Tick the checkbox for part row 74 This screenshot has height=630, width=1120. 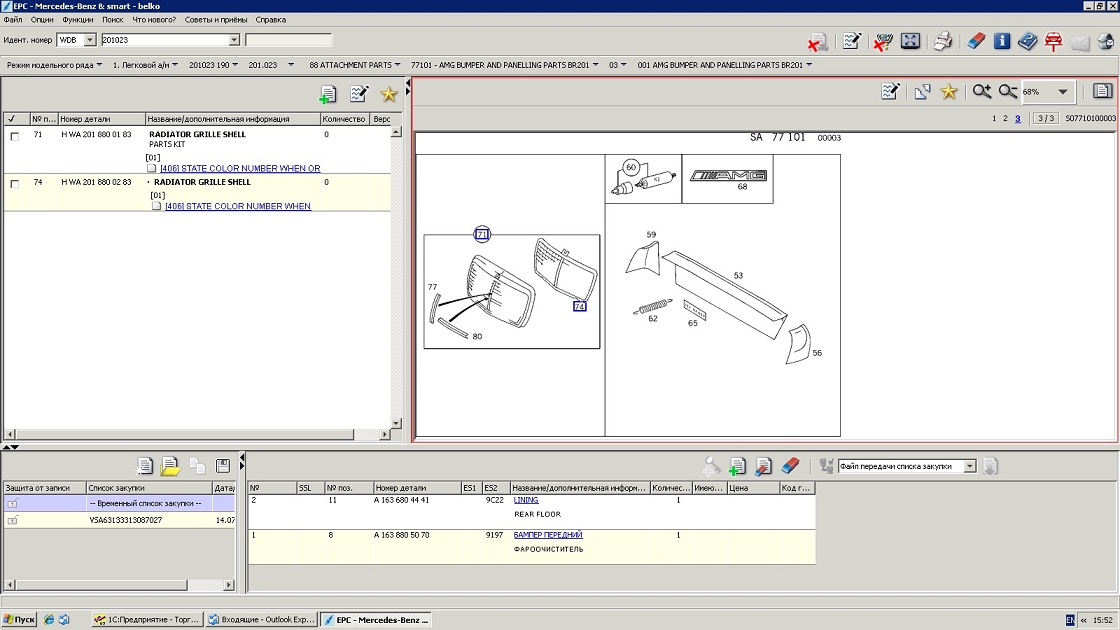click(x=14, y=184)
